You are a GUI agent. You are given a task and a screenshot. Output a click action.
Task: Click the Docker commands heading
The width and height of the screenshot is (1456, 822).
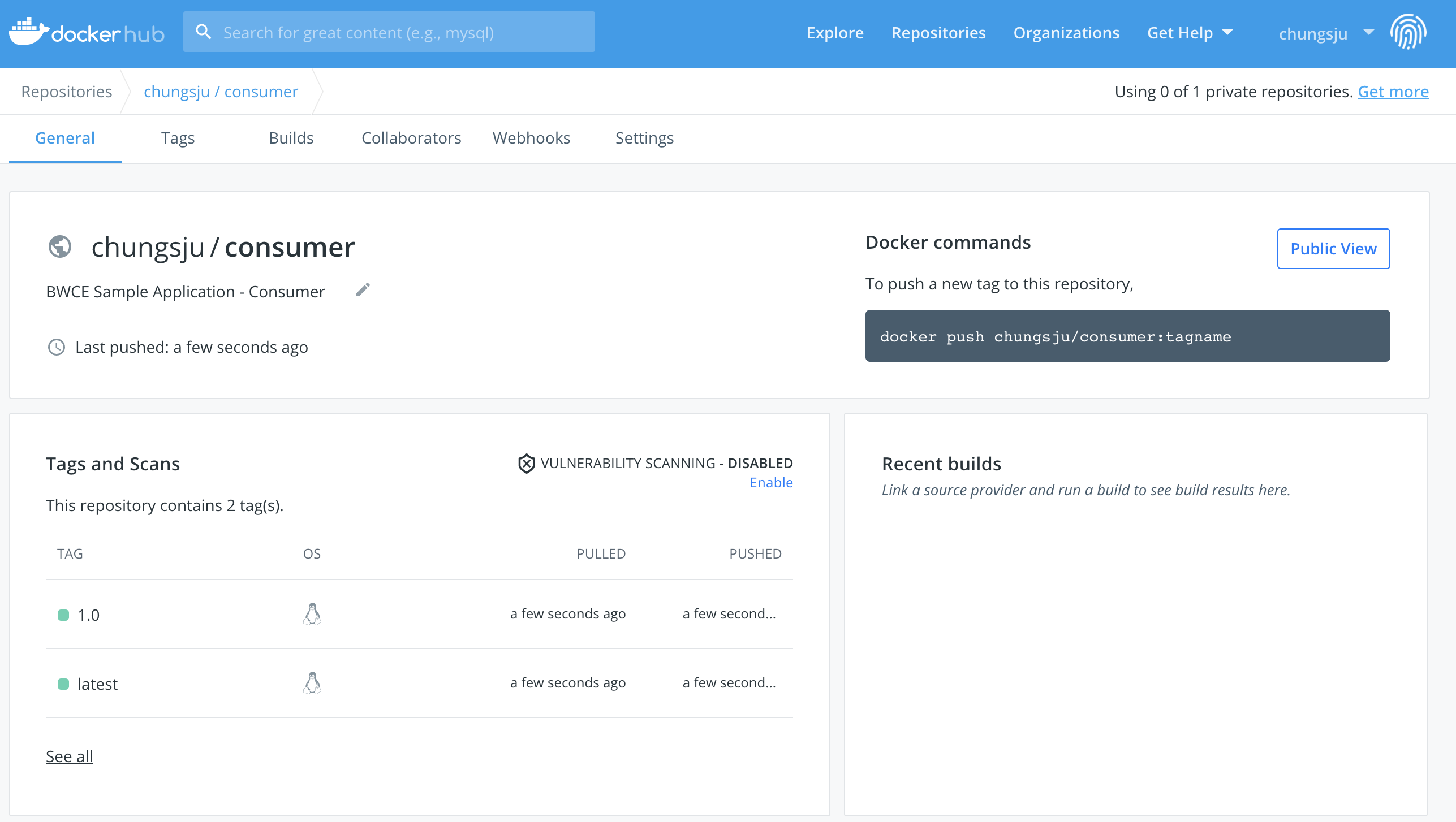[x=948, y=242]
